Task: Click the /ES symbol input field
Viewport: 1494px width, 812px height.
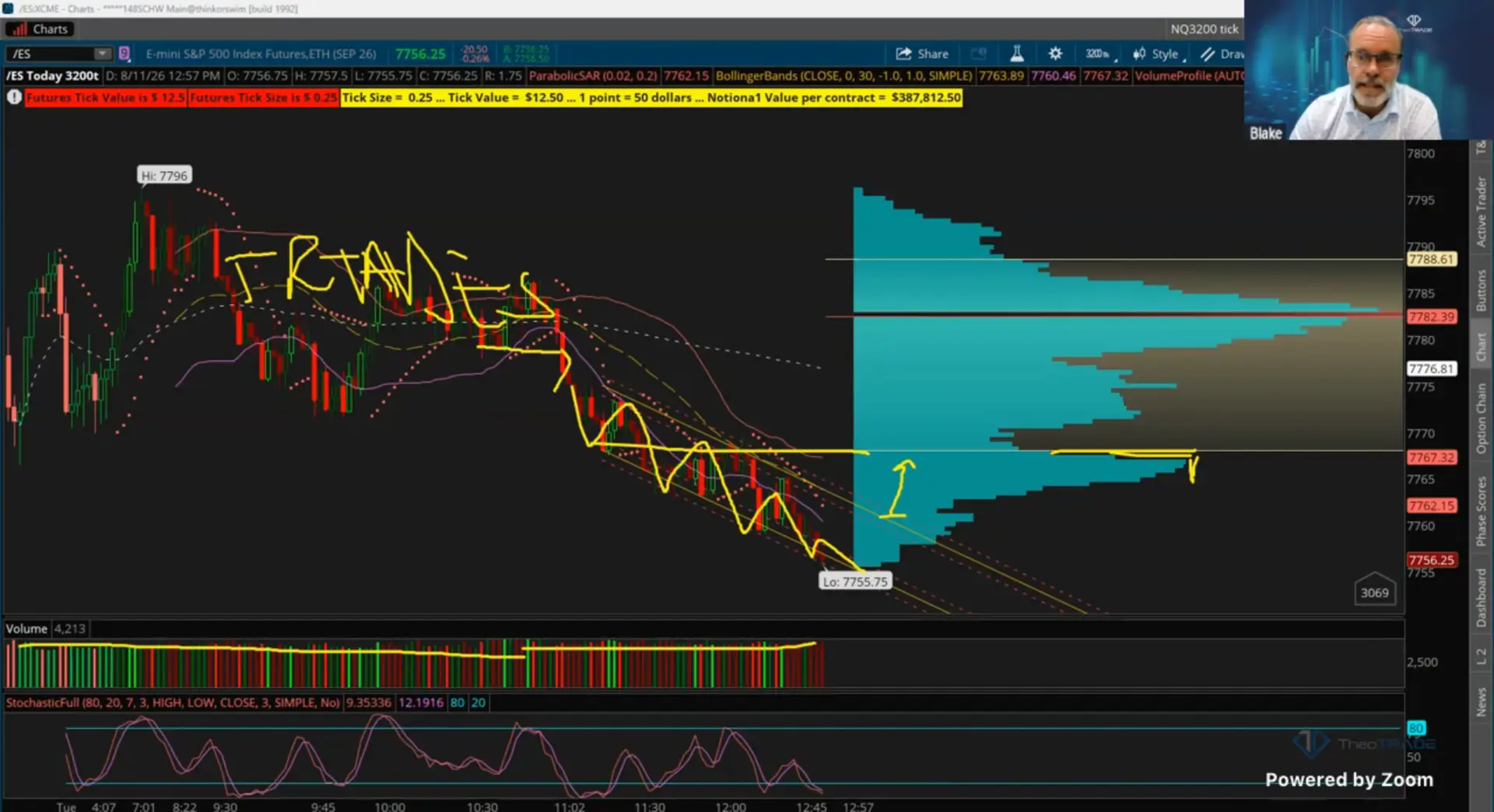Action: (51, 54)
